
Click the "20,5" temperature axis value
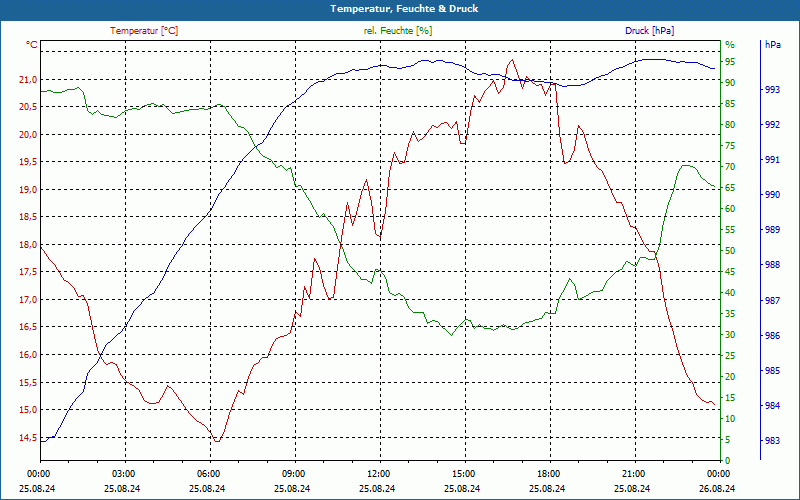click(x=29, y=107)
